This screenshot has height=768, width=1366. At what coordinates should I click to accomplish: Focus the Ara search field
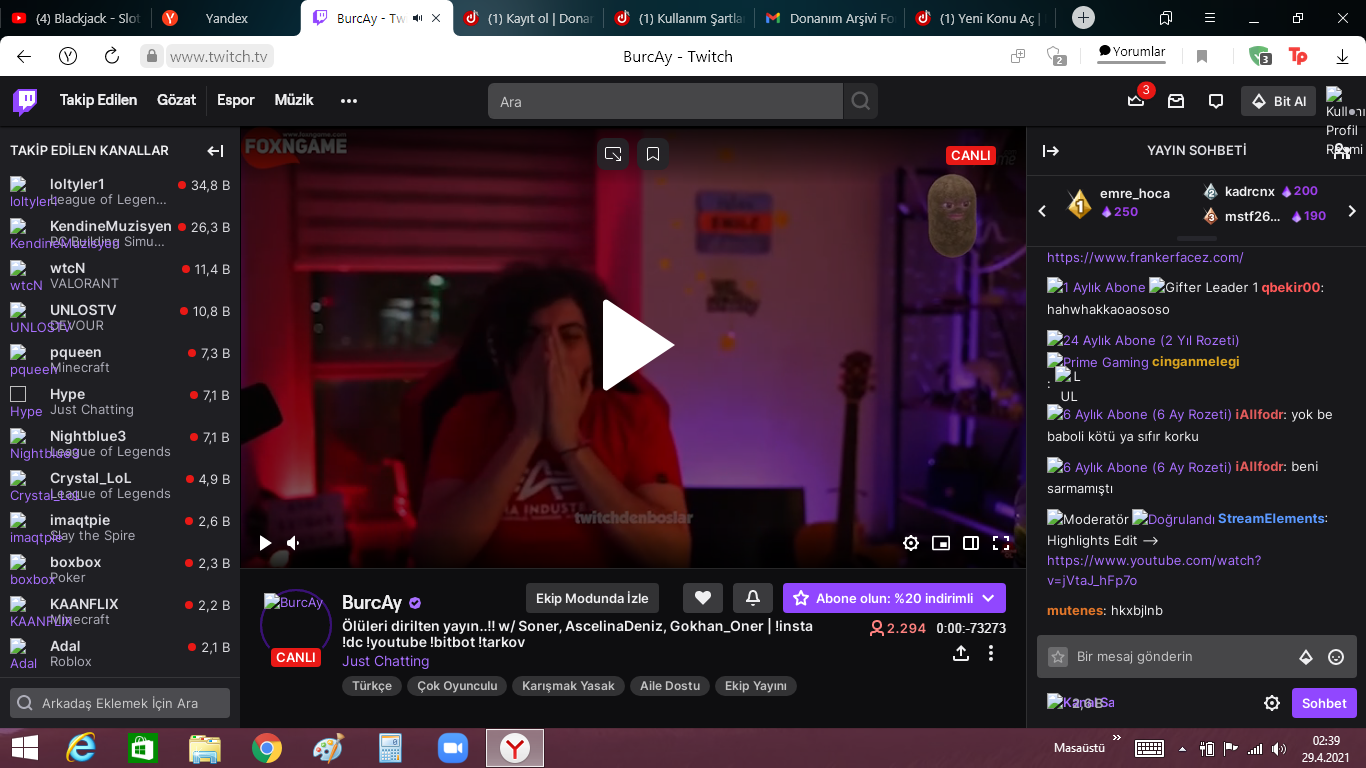click(x=665, y=101)
